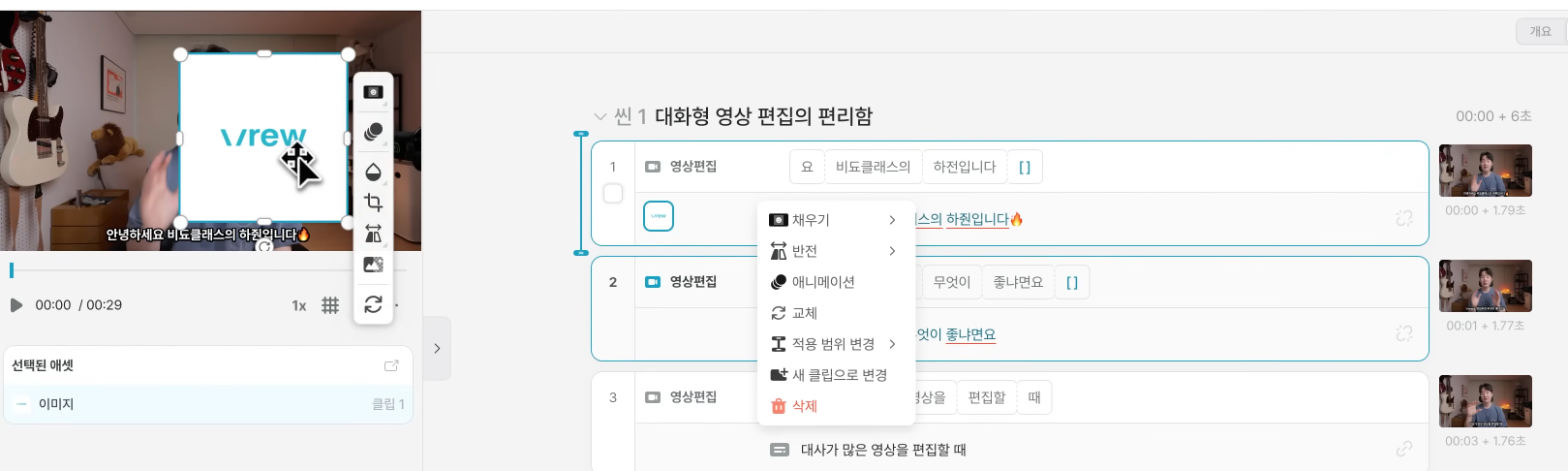The width and height of the screenshot is (1568, 471).
Task: Open the 채우기 submenu
Action: click(x=836, y=220)
